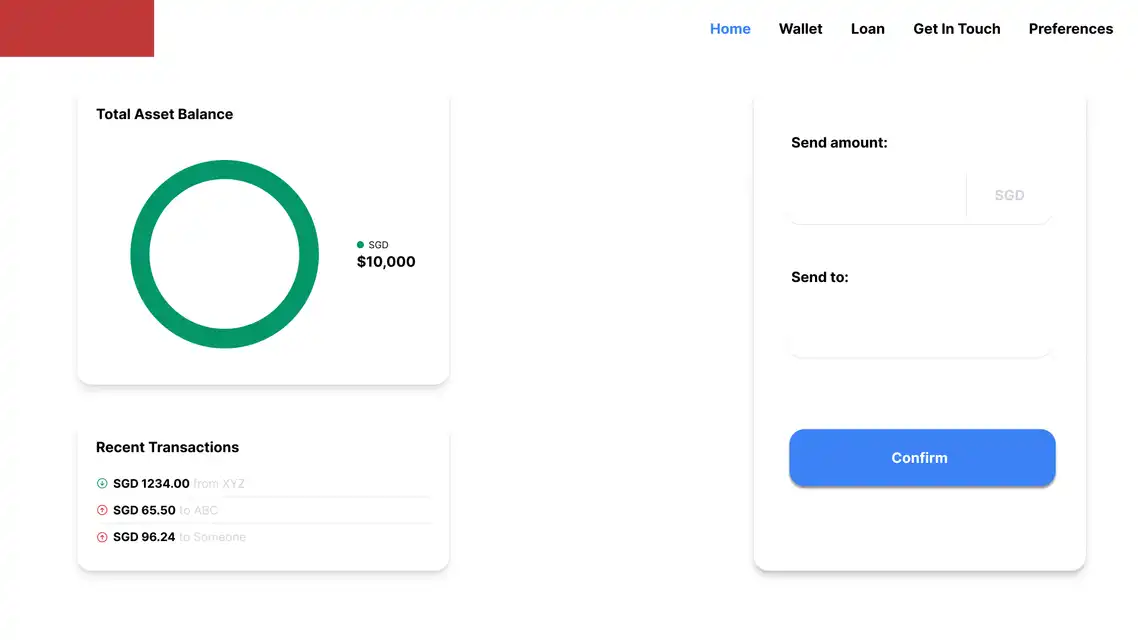Open the SGD currency selector
The height and width of the screenshot is (640, 1138).
1009,196
